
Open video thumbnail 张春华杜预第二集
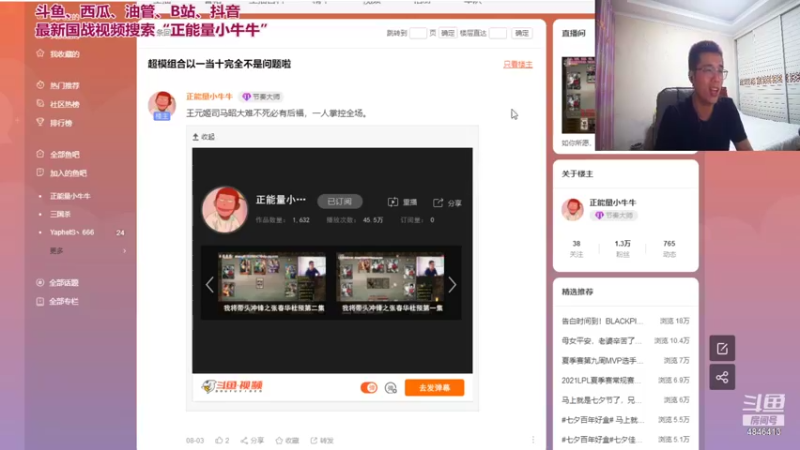(272, 283)
